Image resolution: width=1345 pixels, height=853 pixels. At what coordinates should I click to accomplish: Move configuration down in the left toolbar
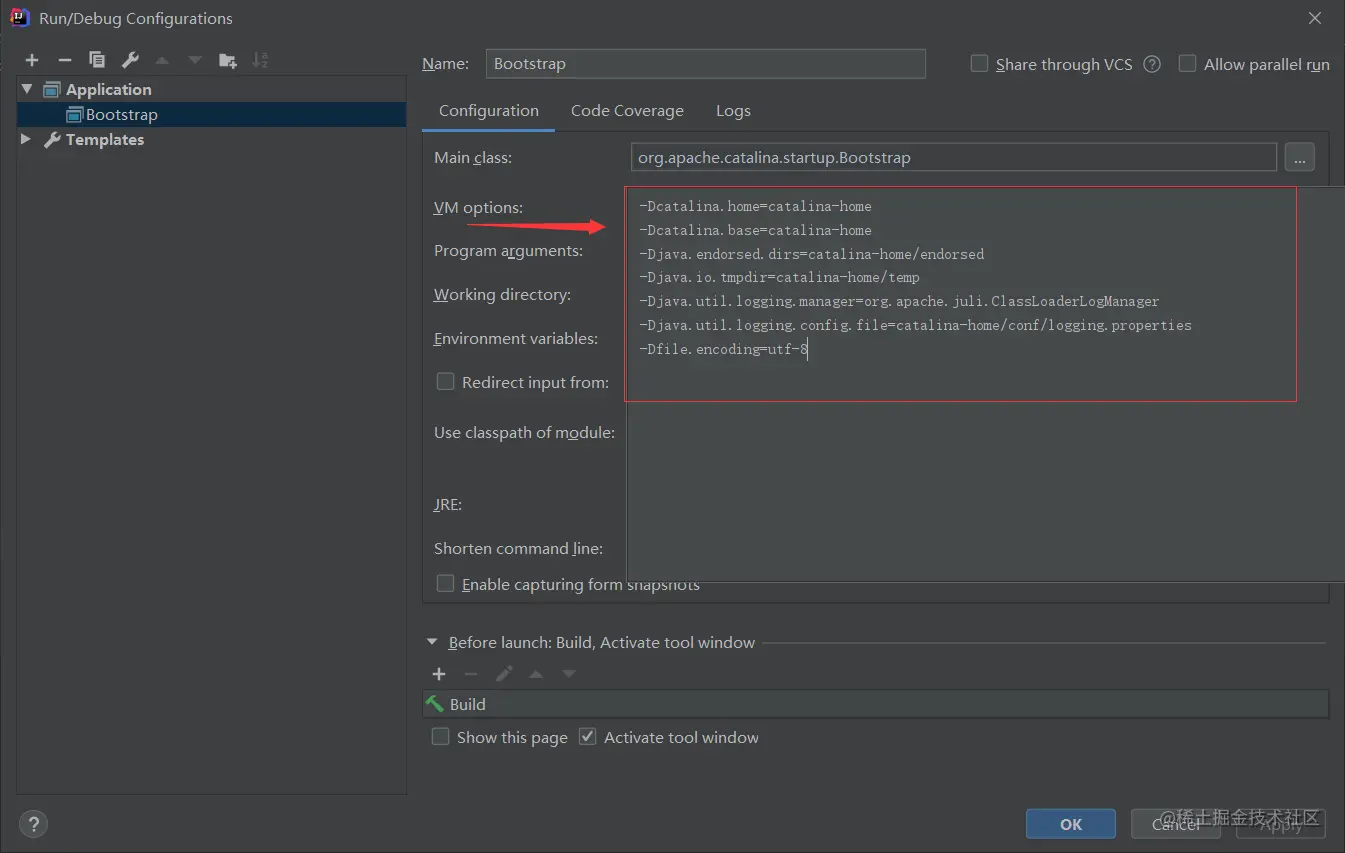pyautogui.click(x=195, y=60)
